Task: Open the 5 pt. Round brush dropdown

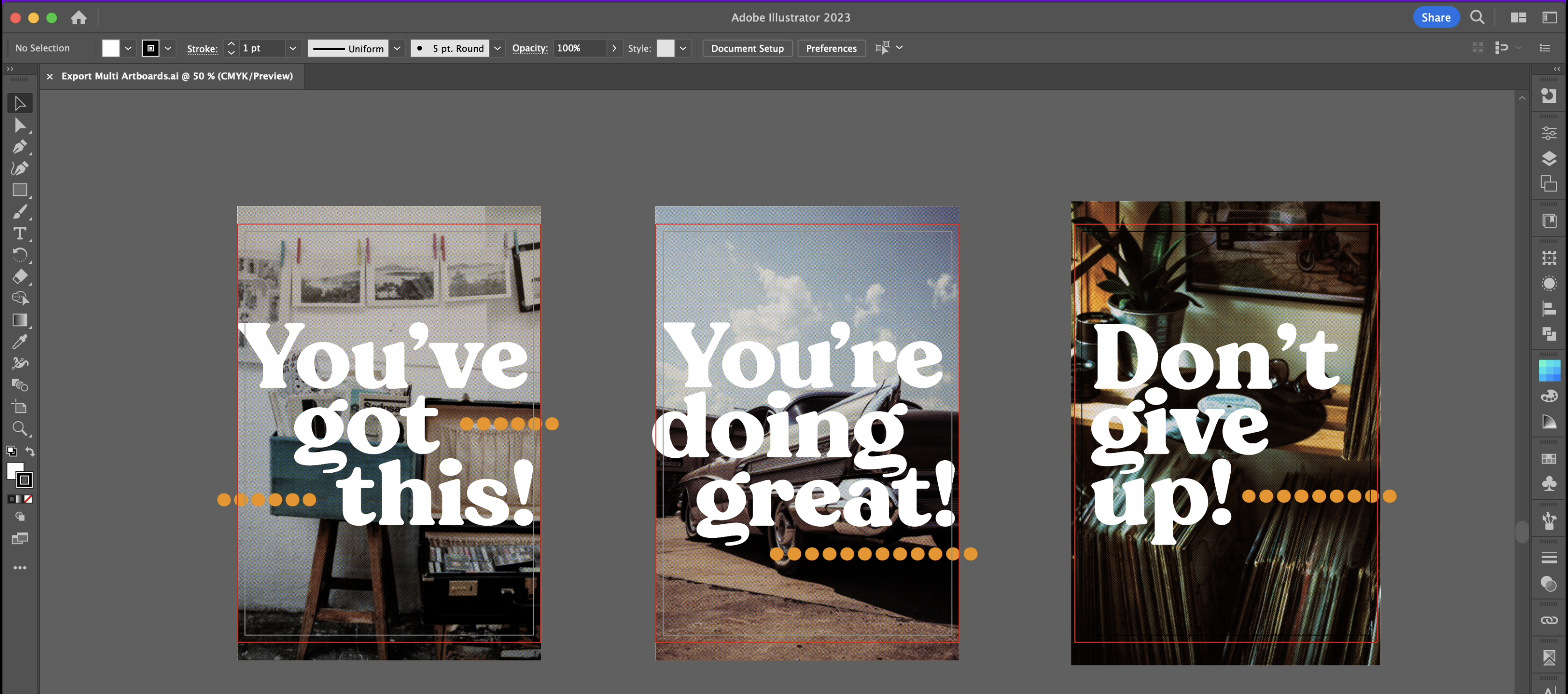Action: coord(497,48)
